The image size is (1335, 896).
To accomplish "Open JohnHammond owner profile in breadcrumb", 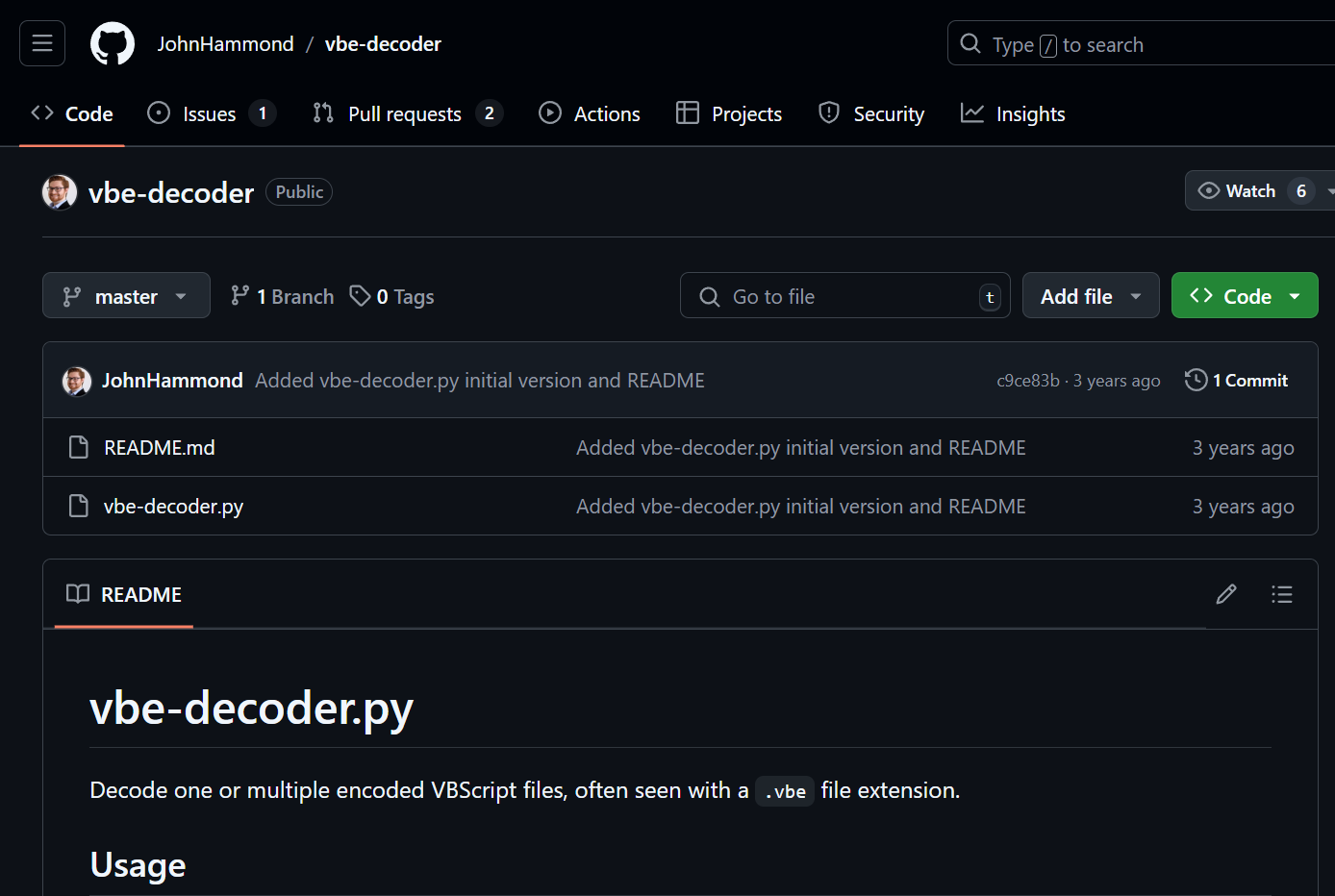I will [225, 44].
